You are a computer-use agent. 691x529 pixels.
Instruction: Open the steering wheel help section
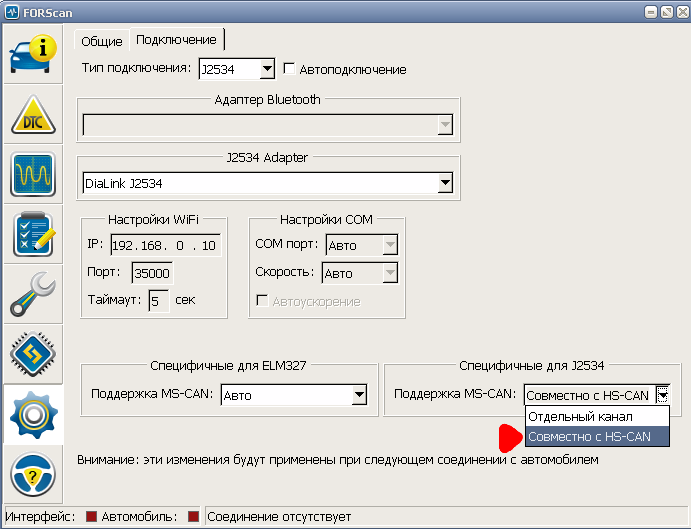click(33, 473)
